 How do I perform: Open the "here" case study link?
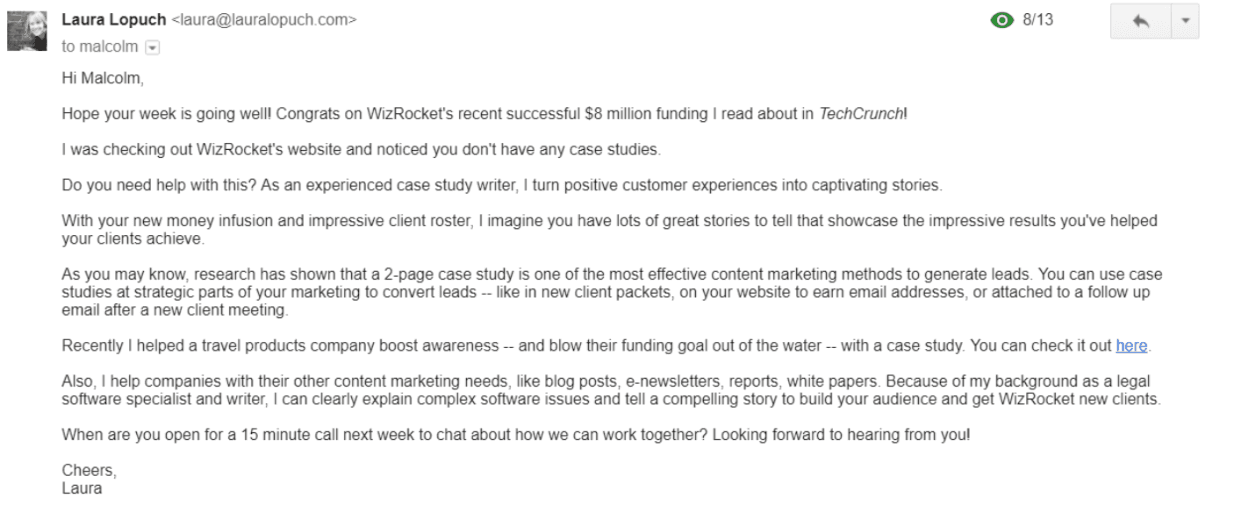pyautogui.click(x=1131, y=346)
